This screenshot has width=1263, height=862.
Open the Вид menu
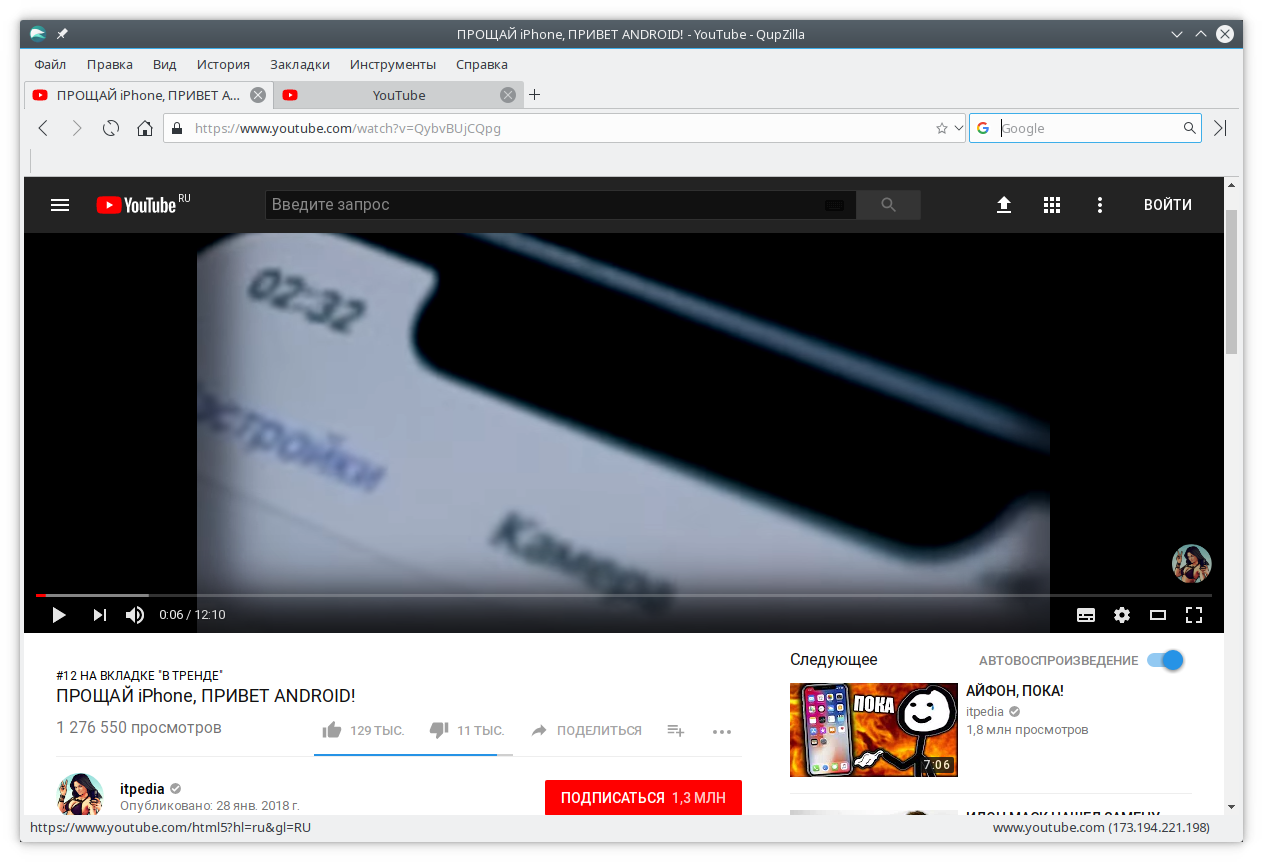(165, 64)
